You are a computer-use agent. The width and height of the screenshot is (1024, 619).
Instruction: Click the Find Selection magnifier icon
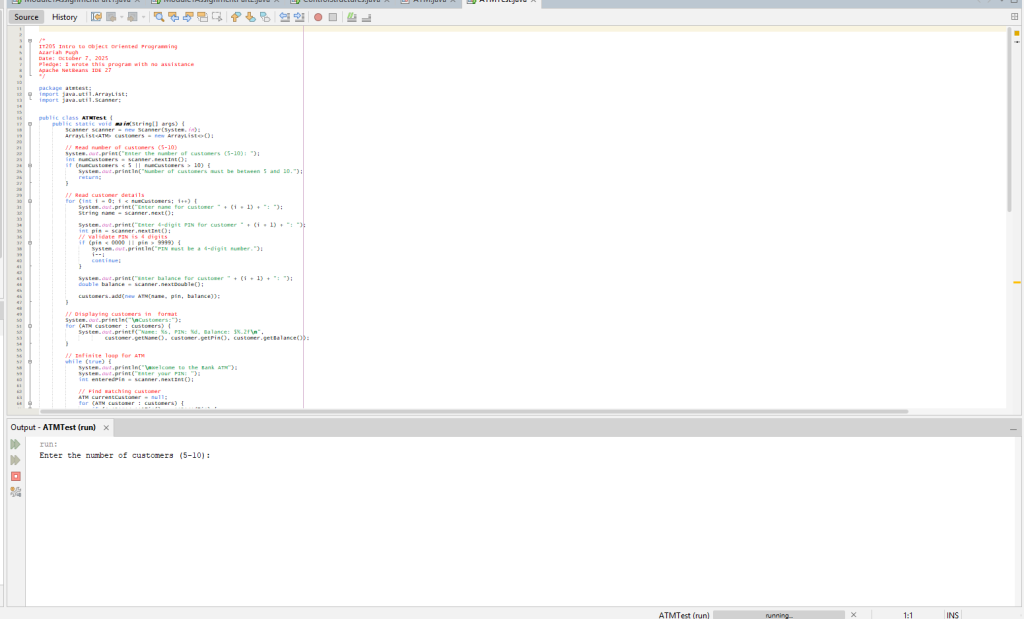[160, 17]
